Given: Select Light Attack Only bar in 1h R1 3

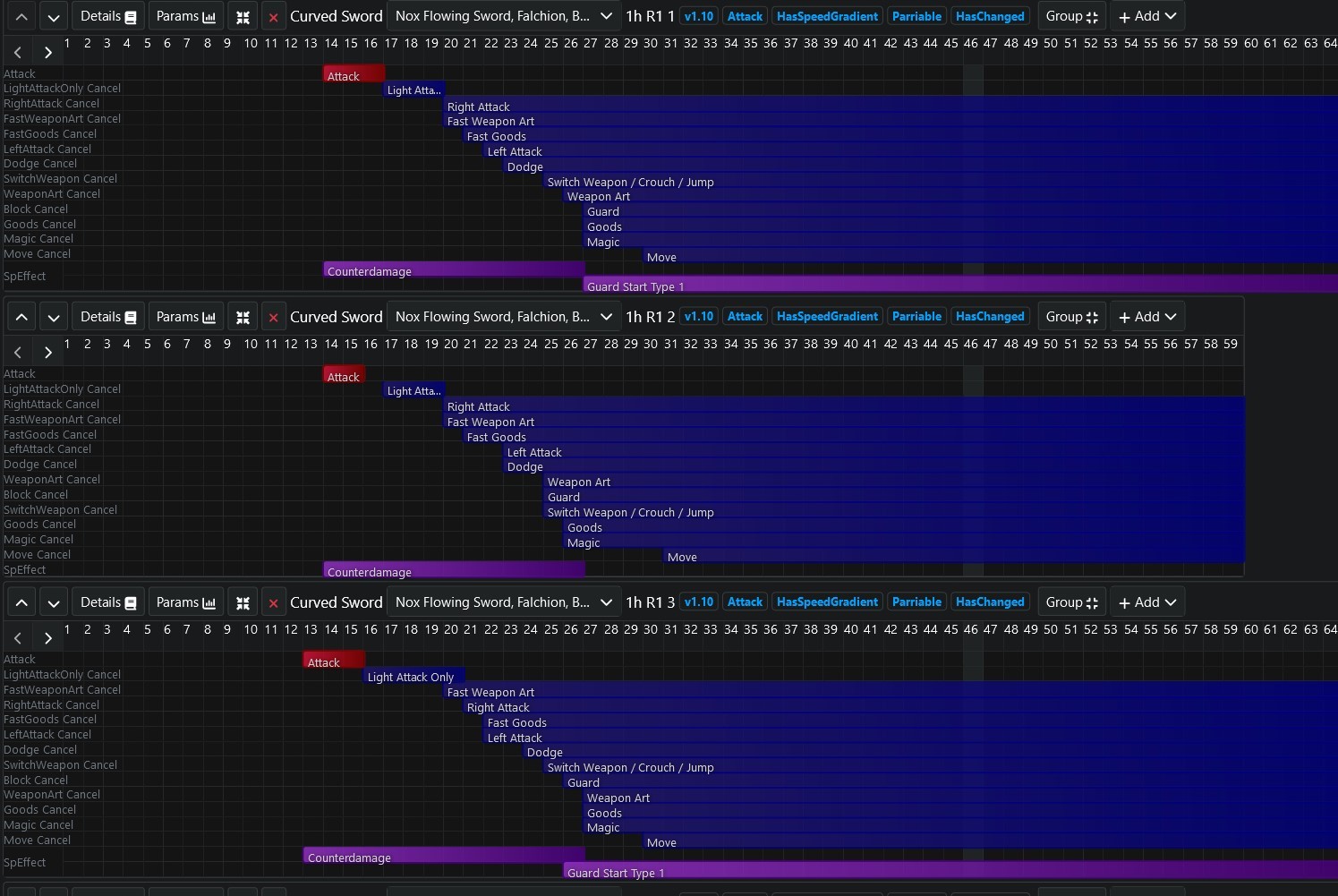Looking at the screenshot, I should [x=413, y=677].
